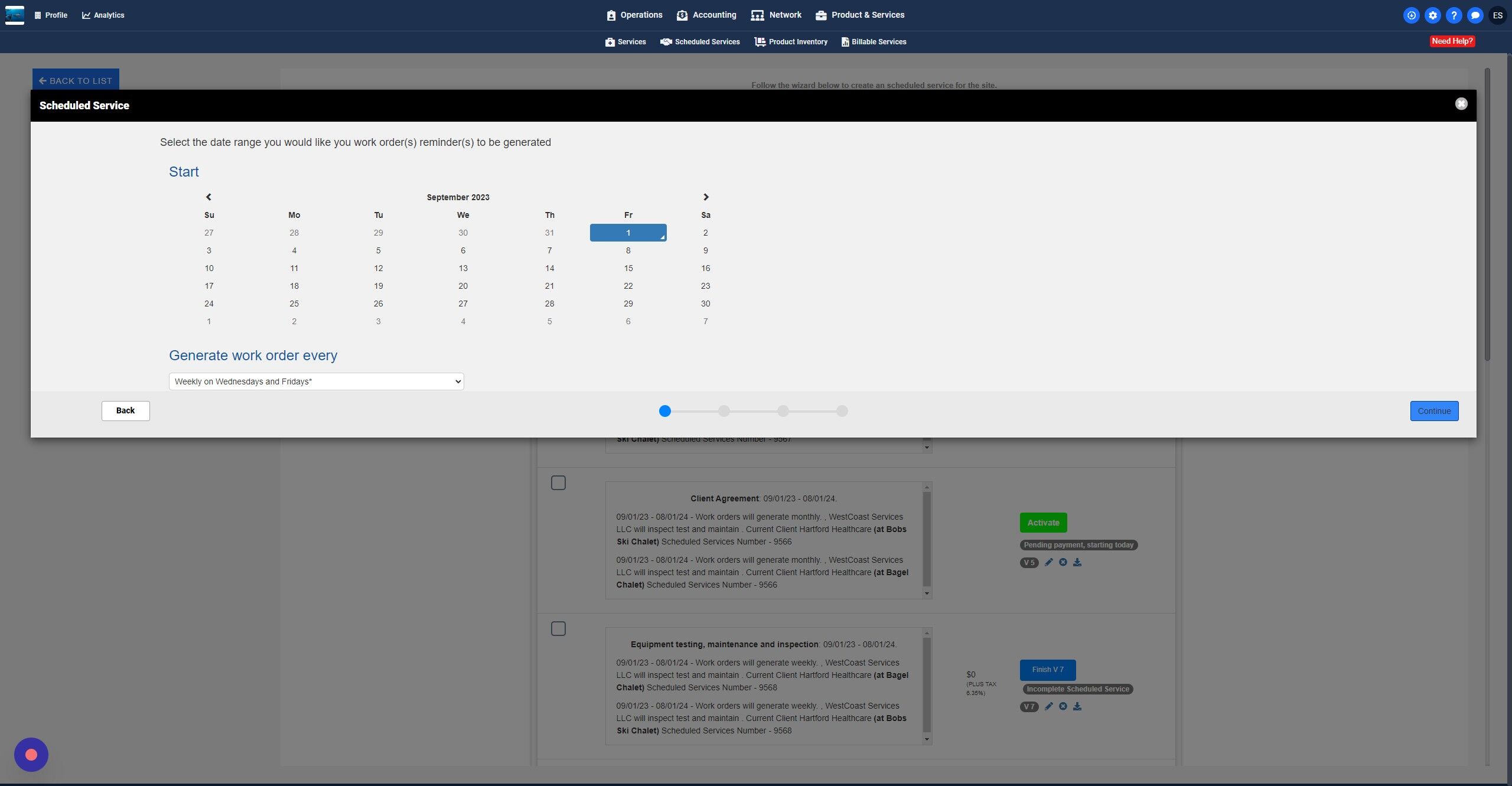Click the download icon beside V 7
The image size is (1512, 786).
[1077, 706]
